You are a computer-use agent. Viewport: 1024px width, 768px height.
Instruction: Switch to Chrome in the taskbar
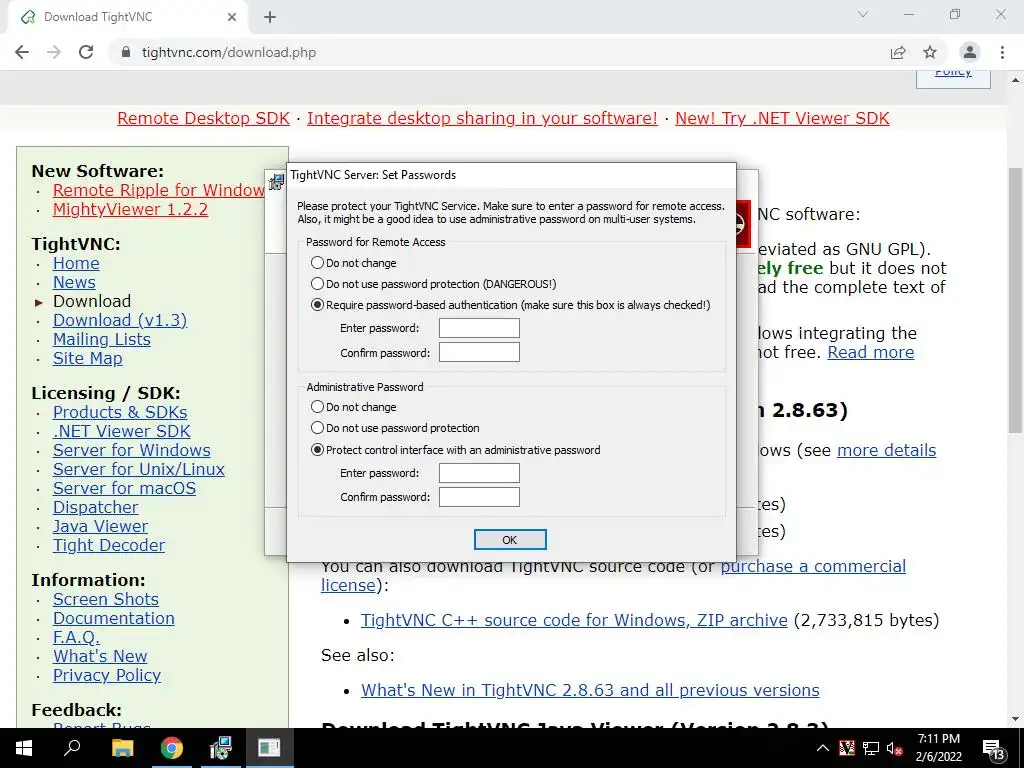(172, 748)
